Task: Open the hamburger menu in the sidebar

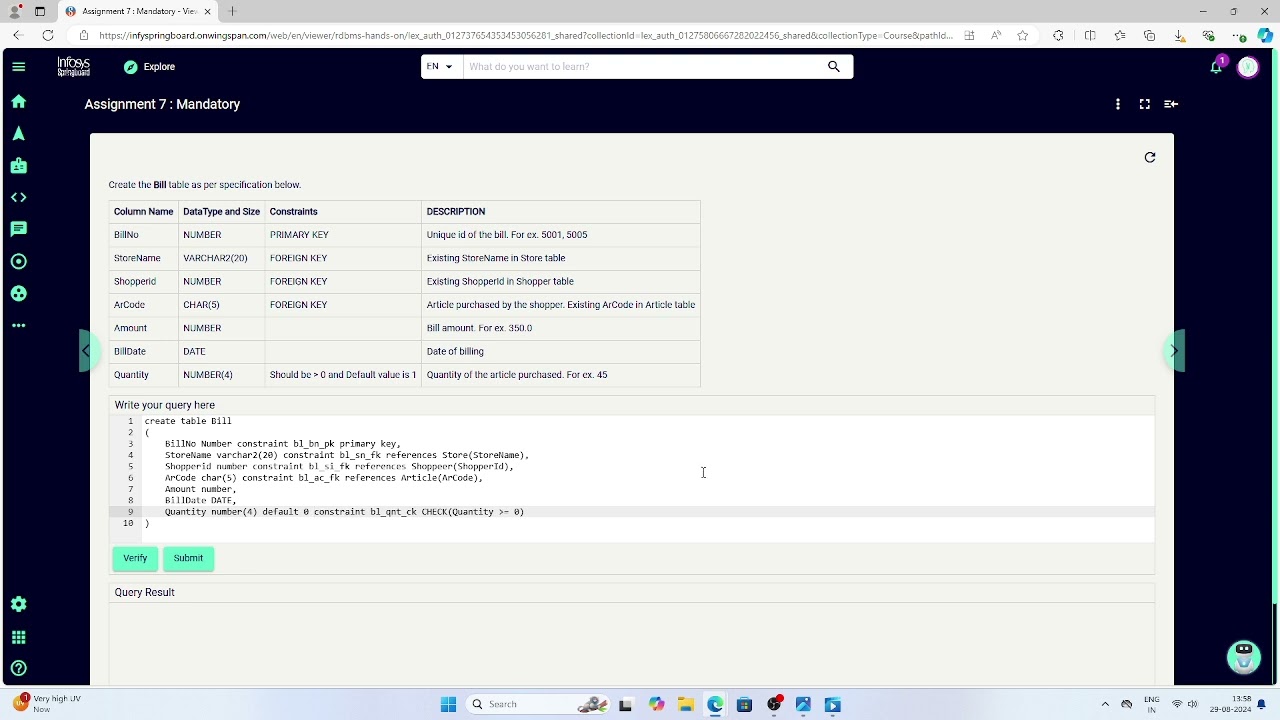Action: click(18, 67)
